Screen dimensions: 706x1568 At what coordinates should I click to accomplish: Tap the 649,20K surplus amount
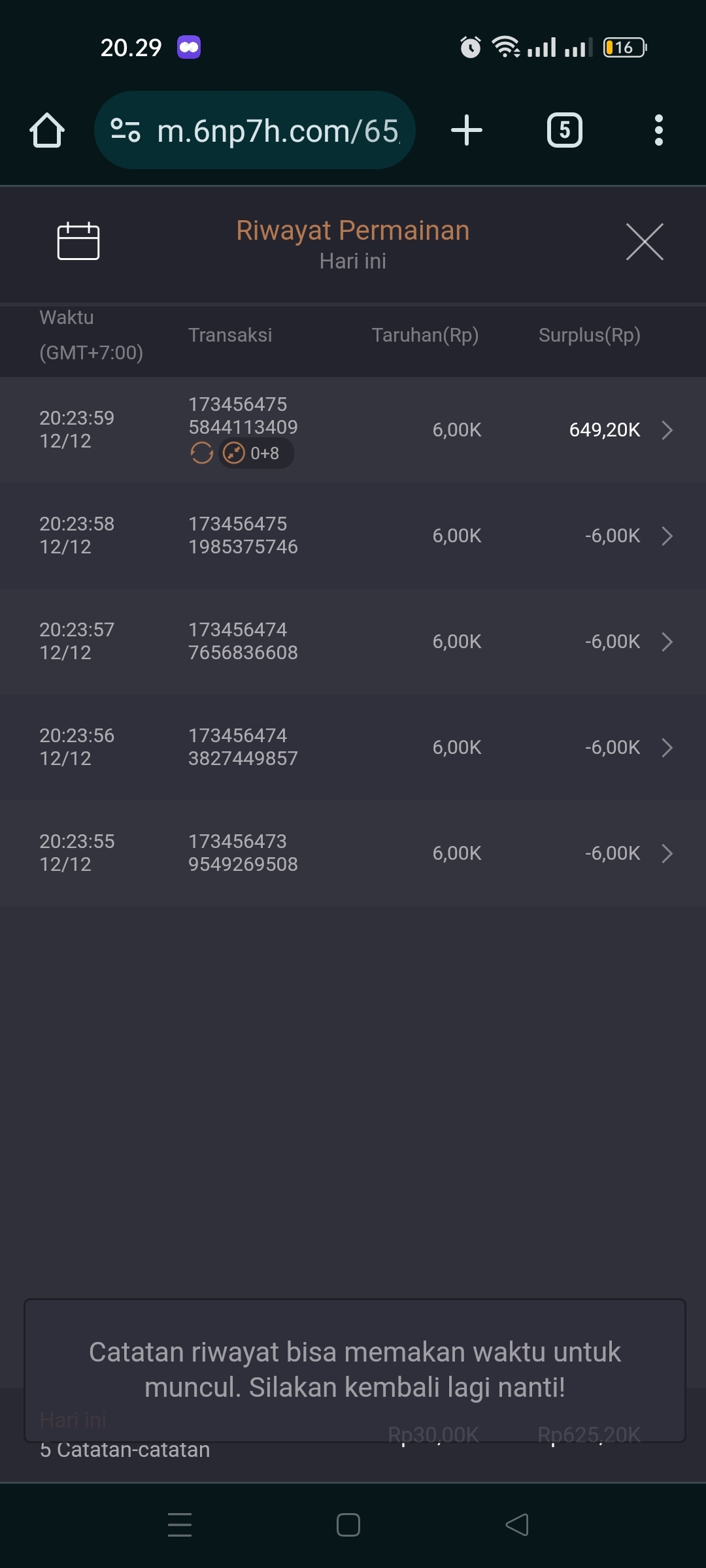[x=604, y=430]
